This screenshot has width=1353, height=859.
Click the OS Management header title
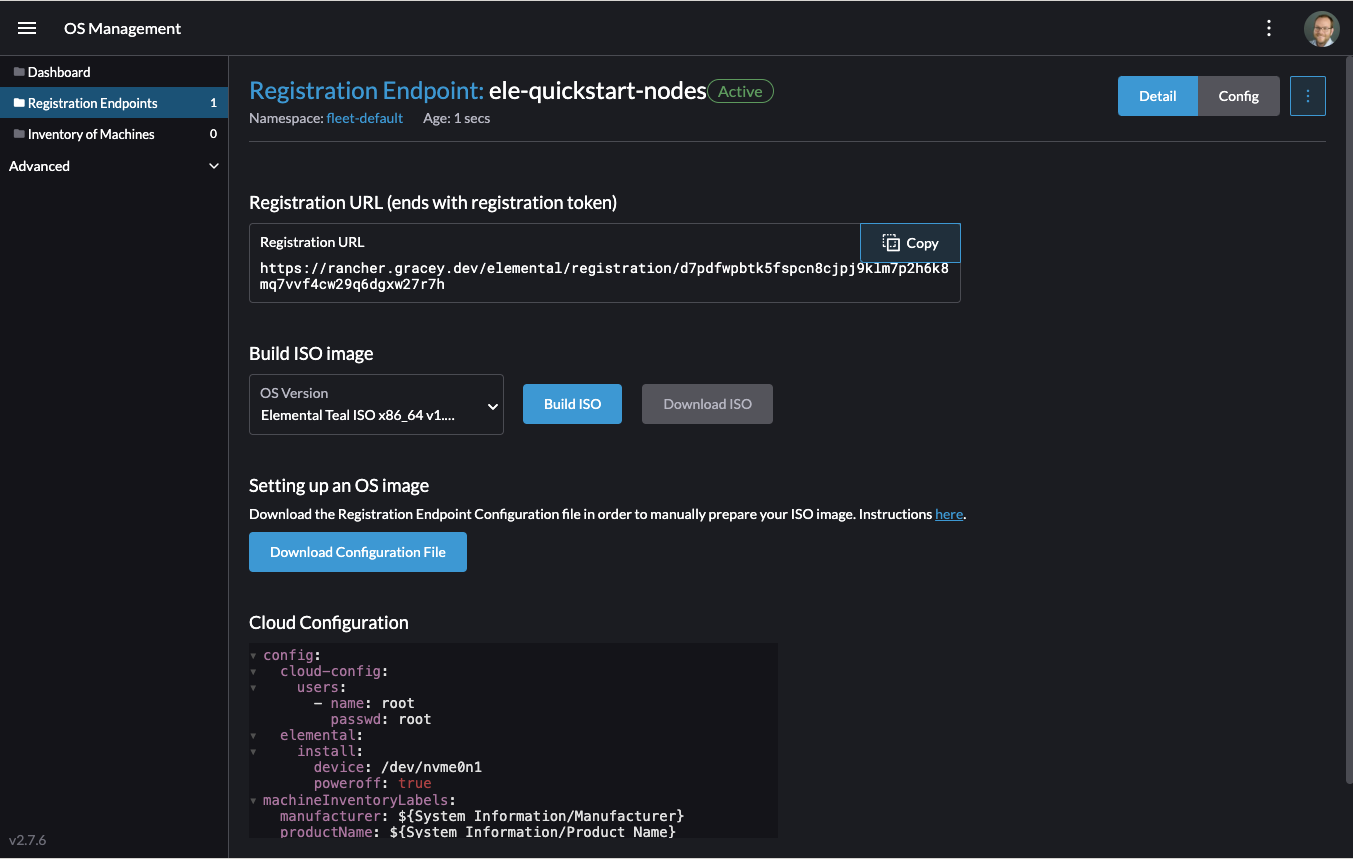(x=122, y=29)
